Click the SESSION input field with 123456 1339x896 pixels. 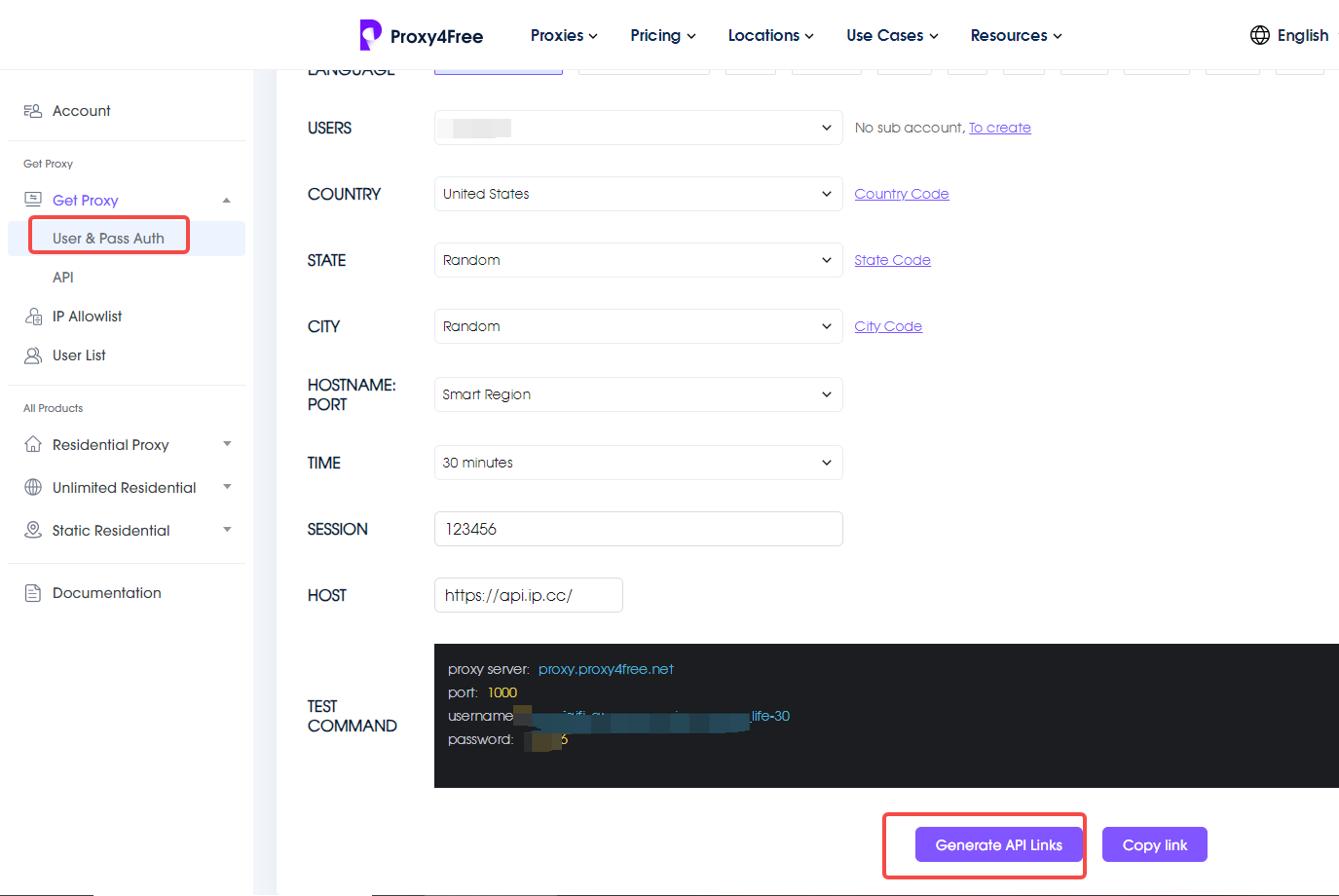(638, 529)
